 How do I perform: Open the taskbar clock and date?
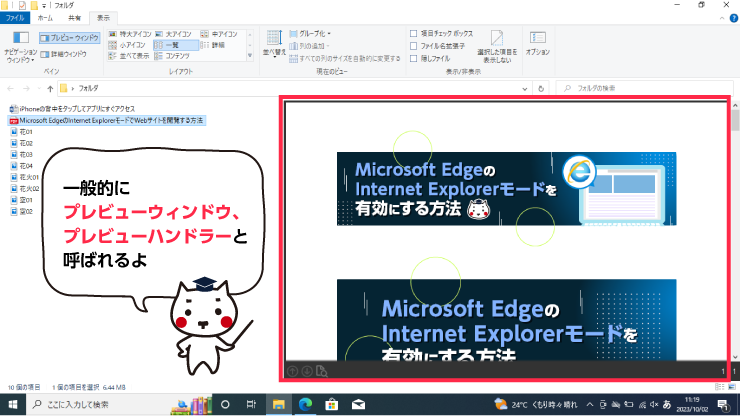[x=692, y=404]
